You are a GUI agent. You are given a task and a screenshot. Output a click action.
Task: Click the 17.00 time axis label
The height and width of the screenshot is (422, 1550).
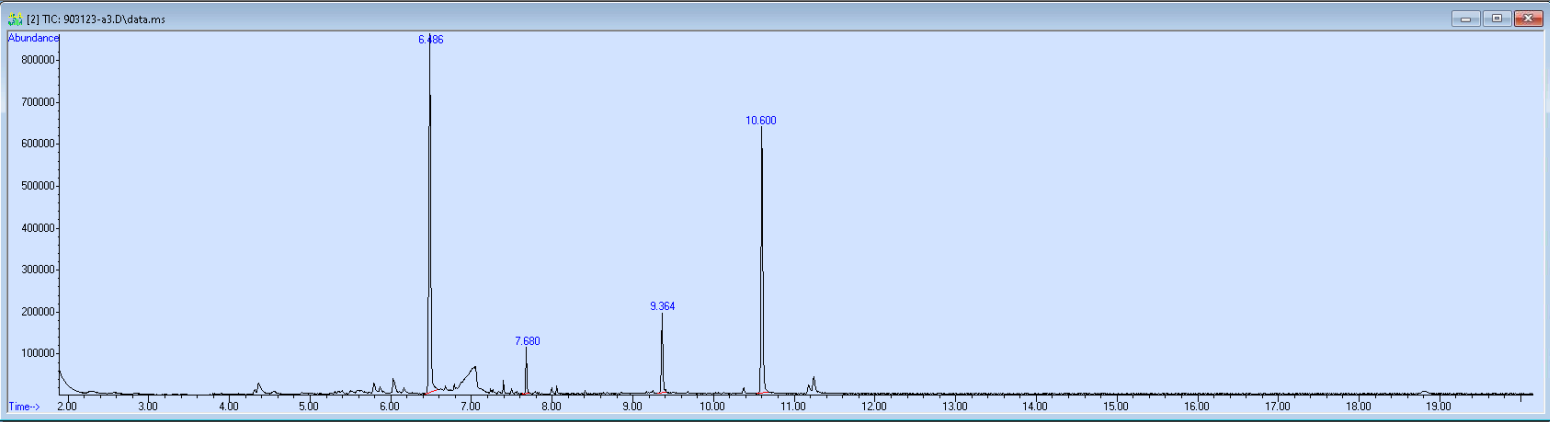click(x=1277, y=407)
